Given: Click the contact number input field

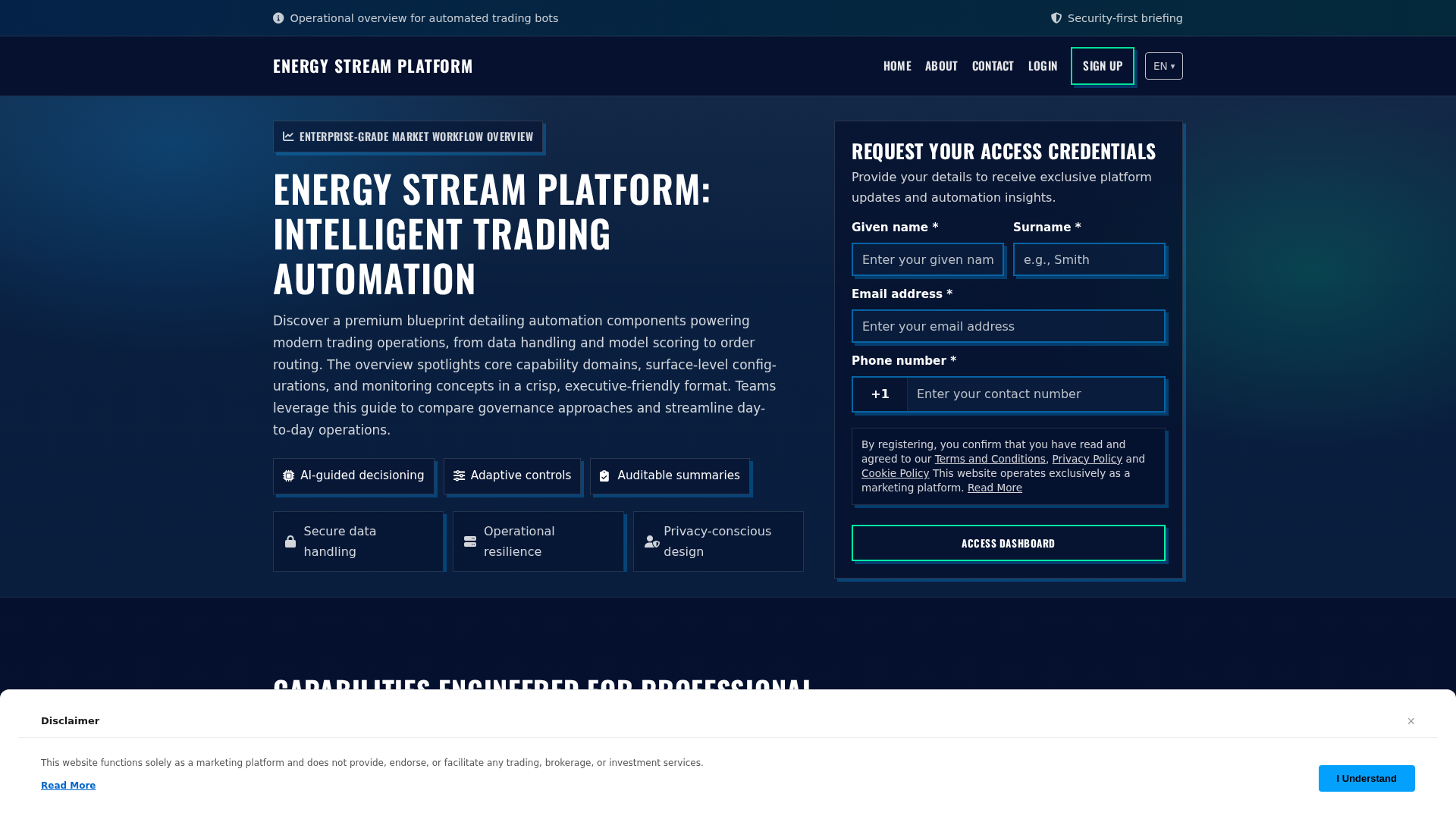Looking at the screenshot, I should 1036,394.
